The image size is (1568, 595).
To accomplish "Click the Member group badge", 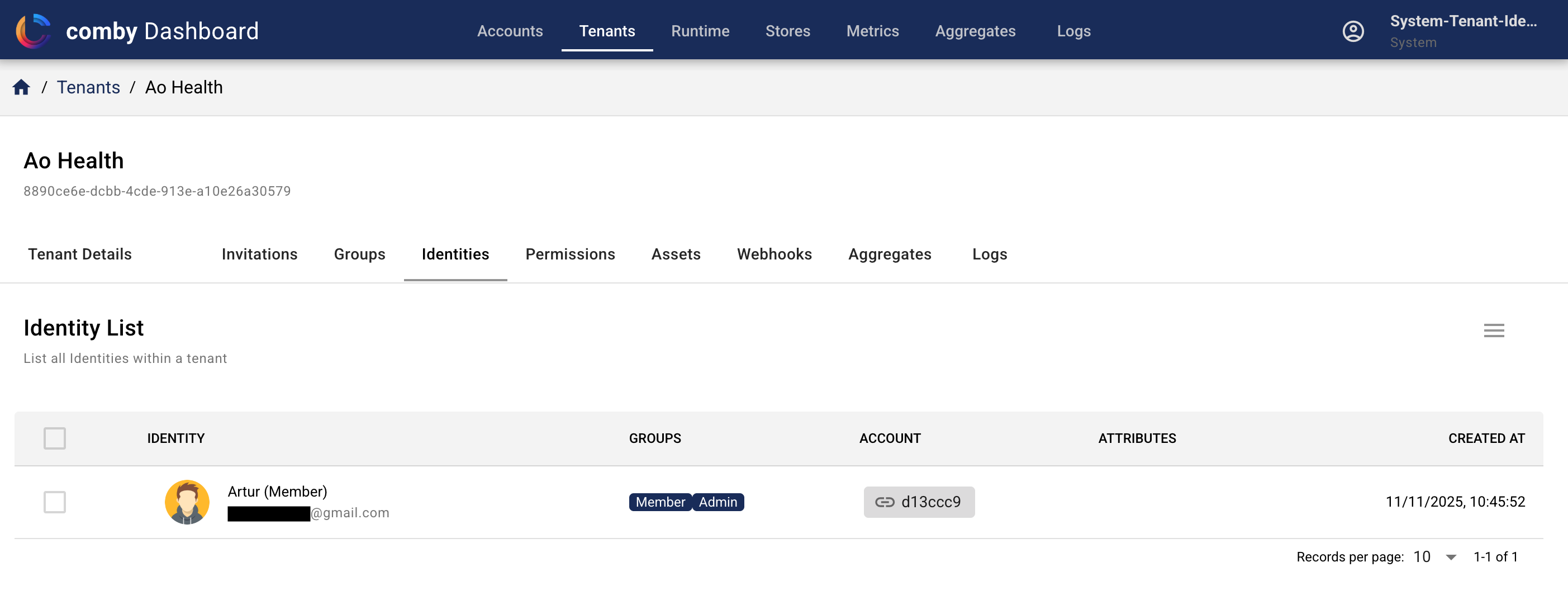I will pos(660,502).
